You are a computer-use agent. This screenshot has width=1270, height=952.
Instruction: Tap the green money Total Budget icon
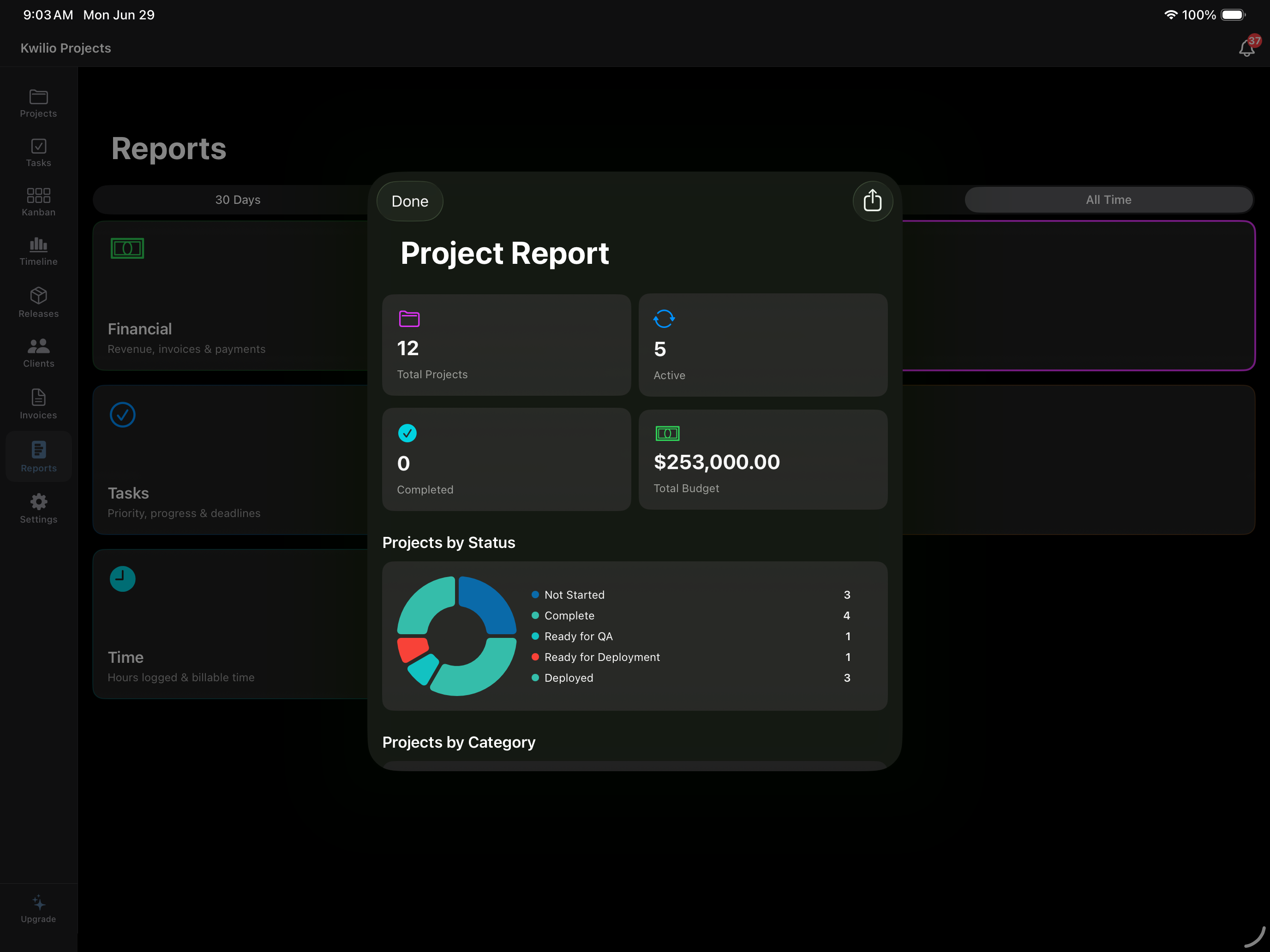[667, 433]
